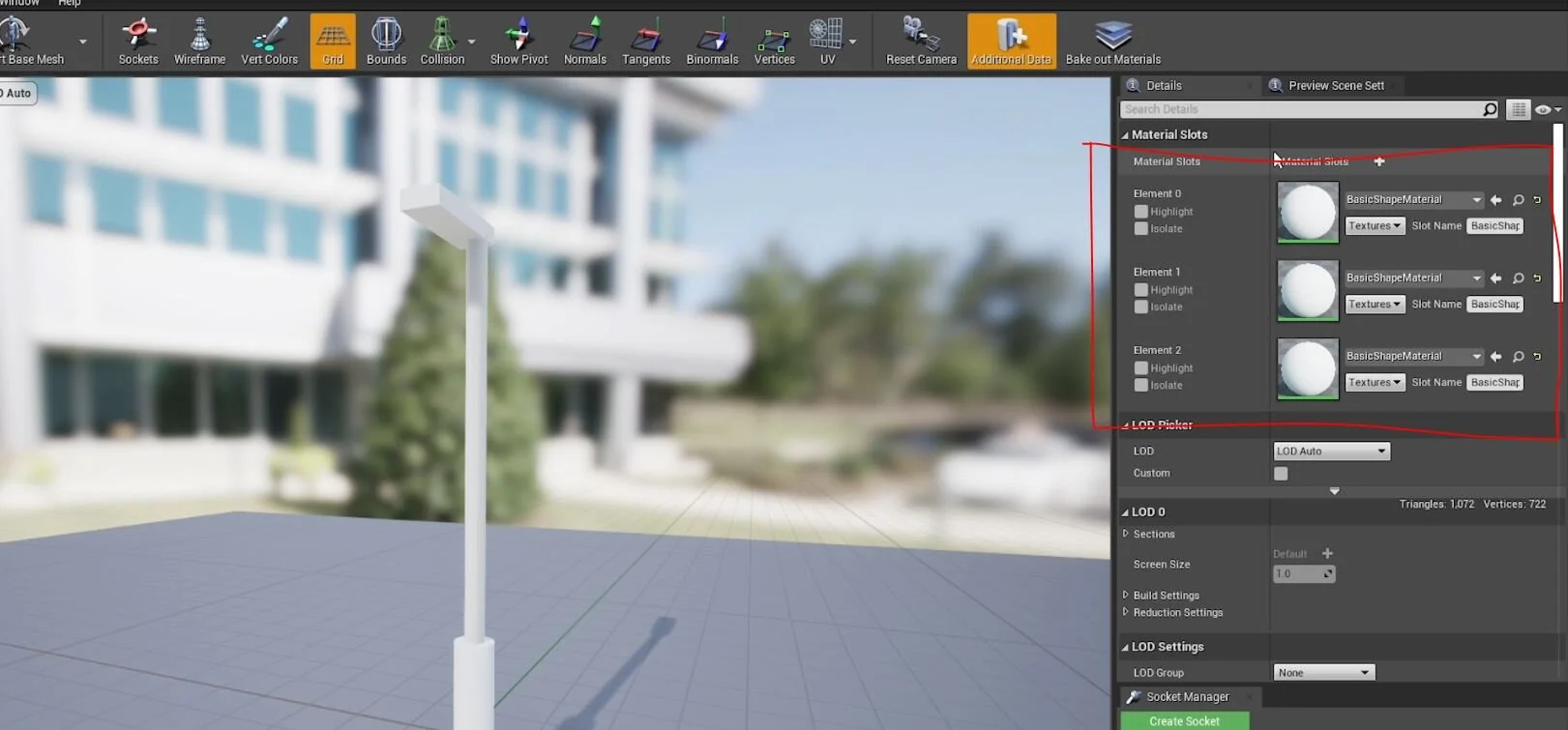Screen dimensions: 1568x730
Task: Click the Create Socket button
Action: (1184, 721)
